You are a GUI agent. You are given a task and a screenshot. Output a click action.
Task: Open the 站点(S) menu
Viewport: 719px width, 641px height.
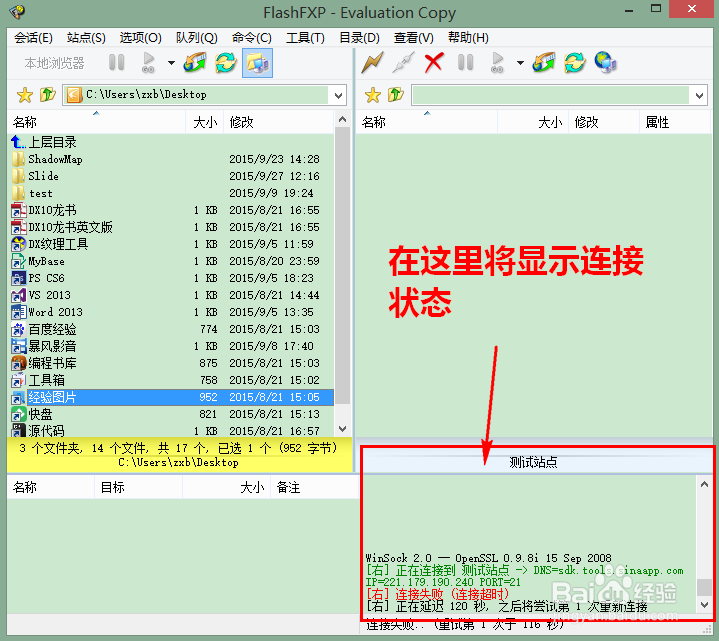pyautogui.click(x=86, y=38)
